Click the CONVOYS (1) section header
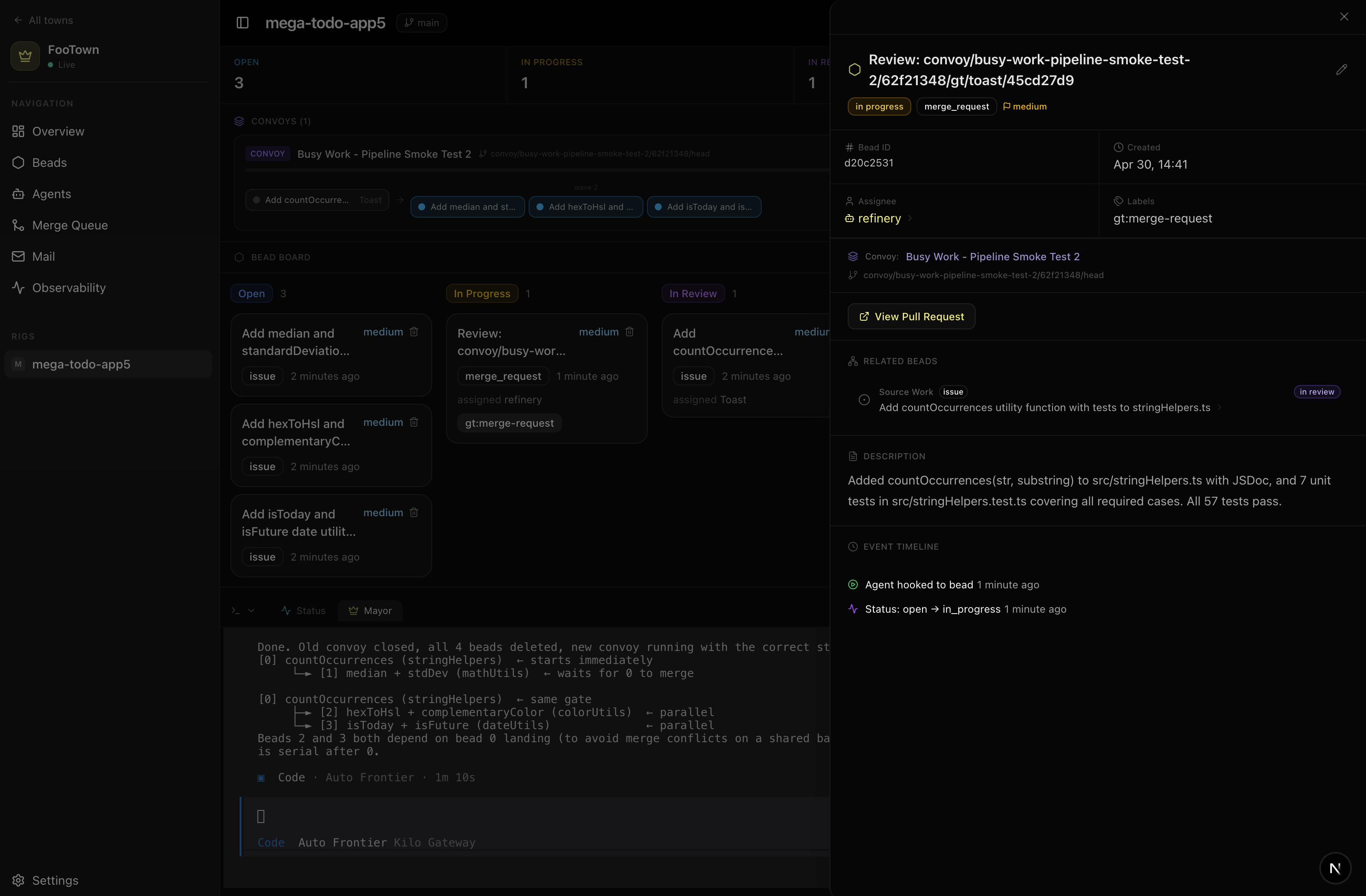This screenshot has height=896, width=1366. (x=273, y=122)
